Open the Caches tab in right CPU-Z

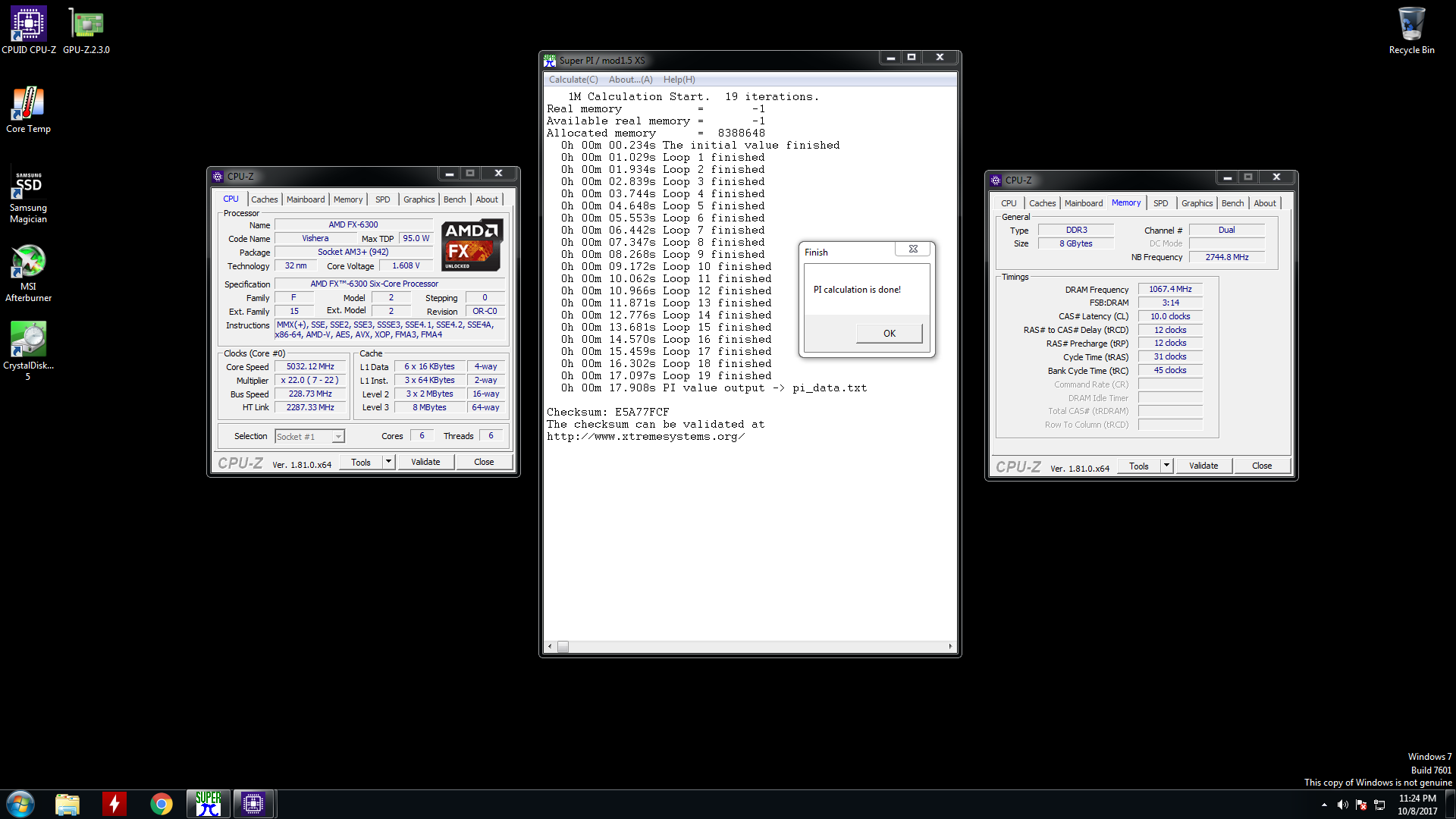coord(1043,203)
